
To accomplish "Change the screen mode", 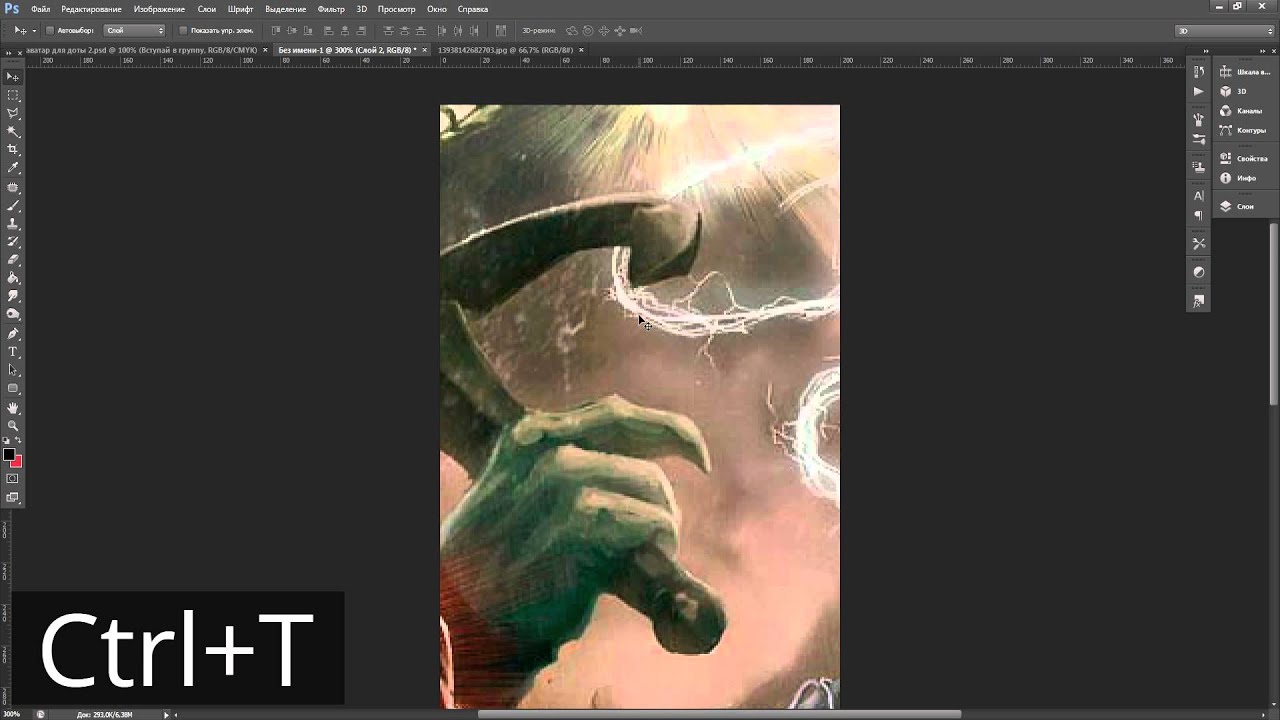I will 13,497.
